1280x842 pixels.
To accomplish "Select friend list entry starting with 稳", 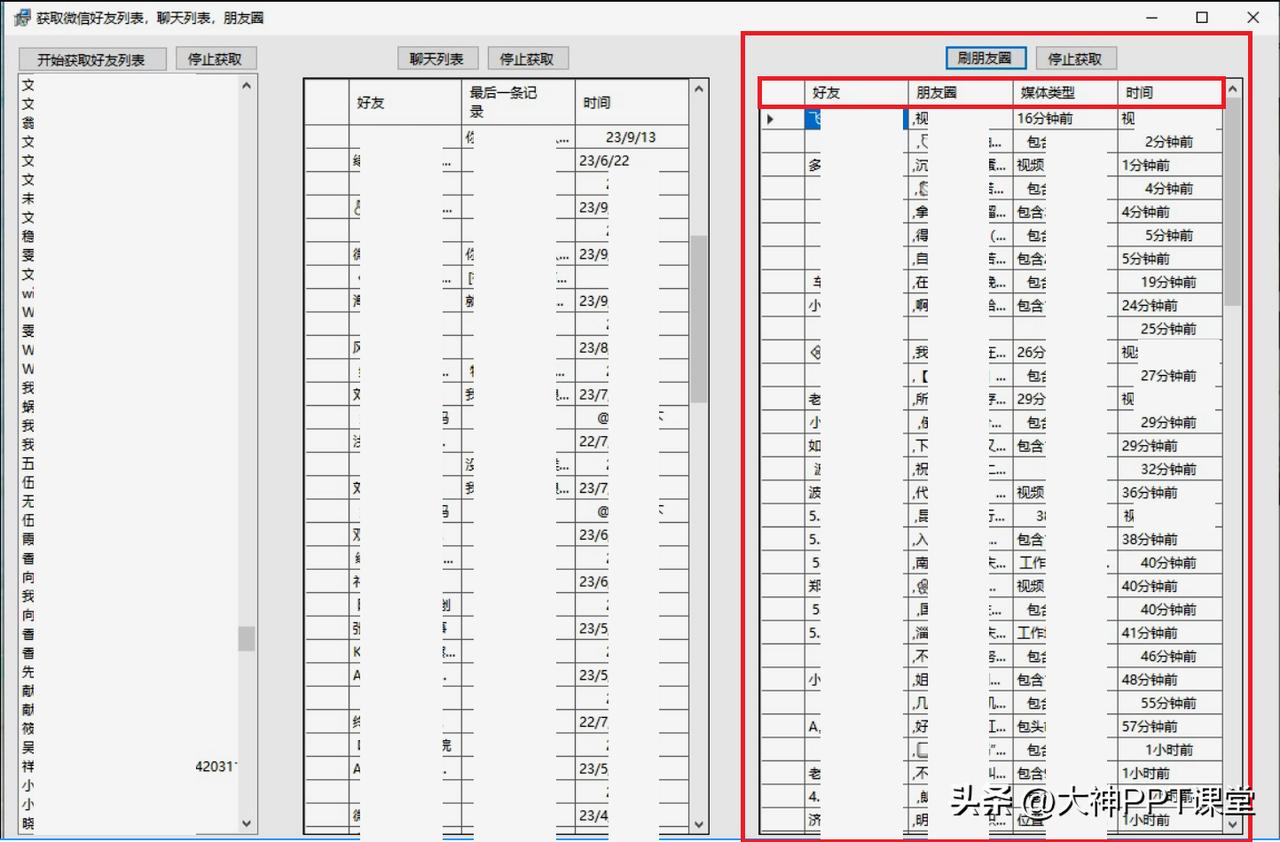I will (x=128, y=236).
